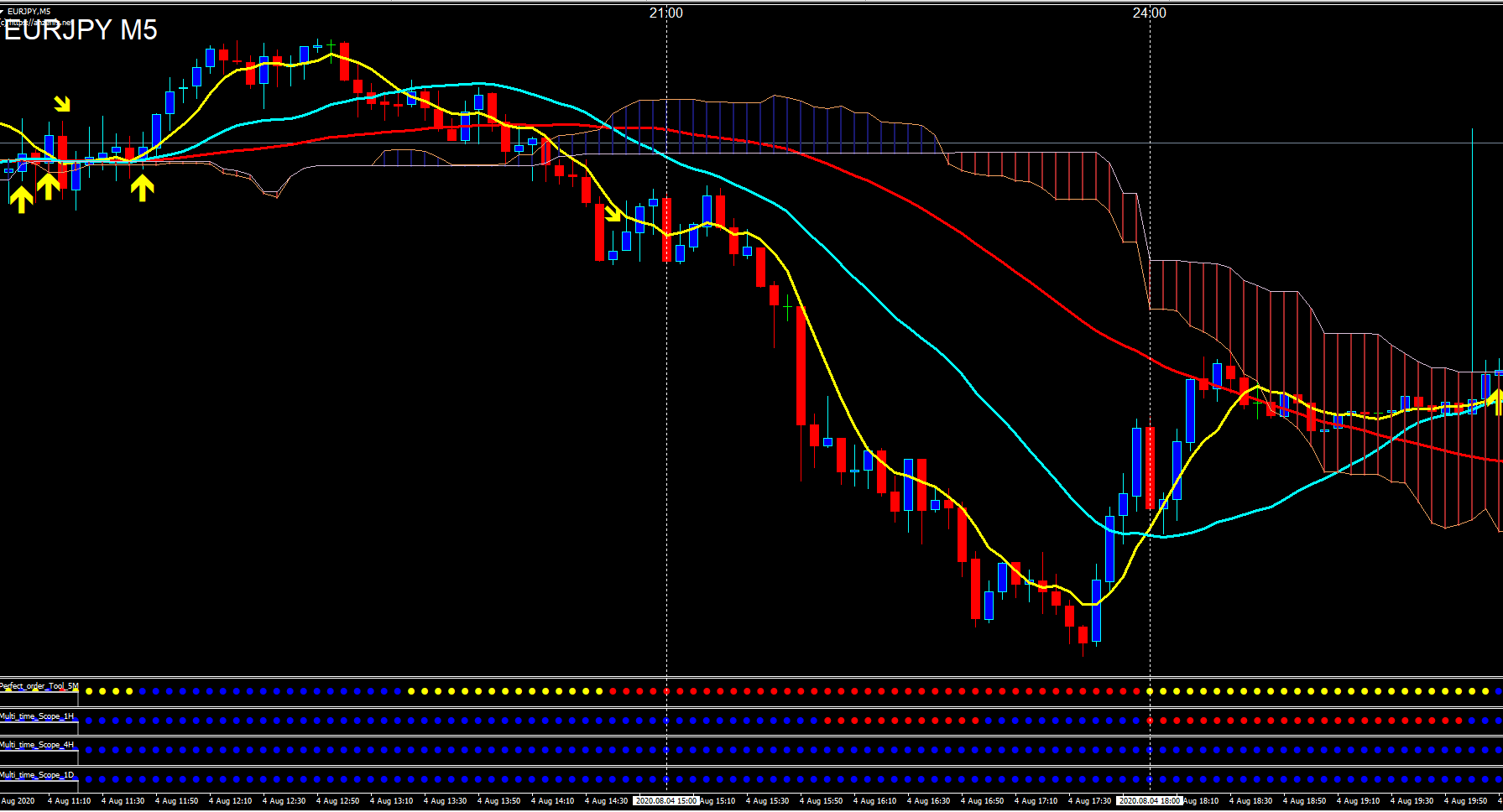Click time axis label 4 Aug 12:10
The image size is (1503, 812).
coord(230,801)
